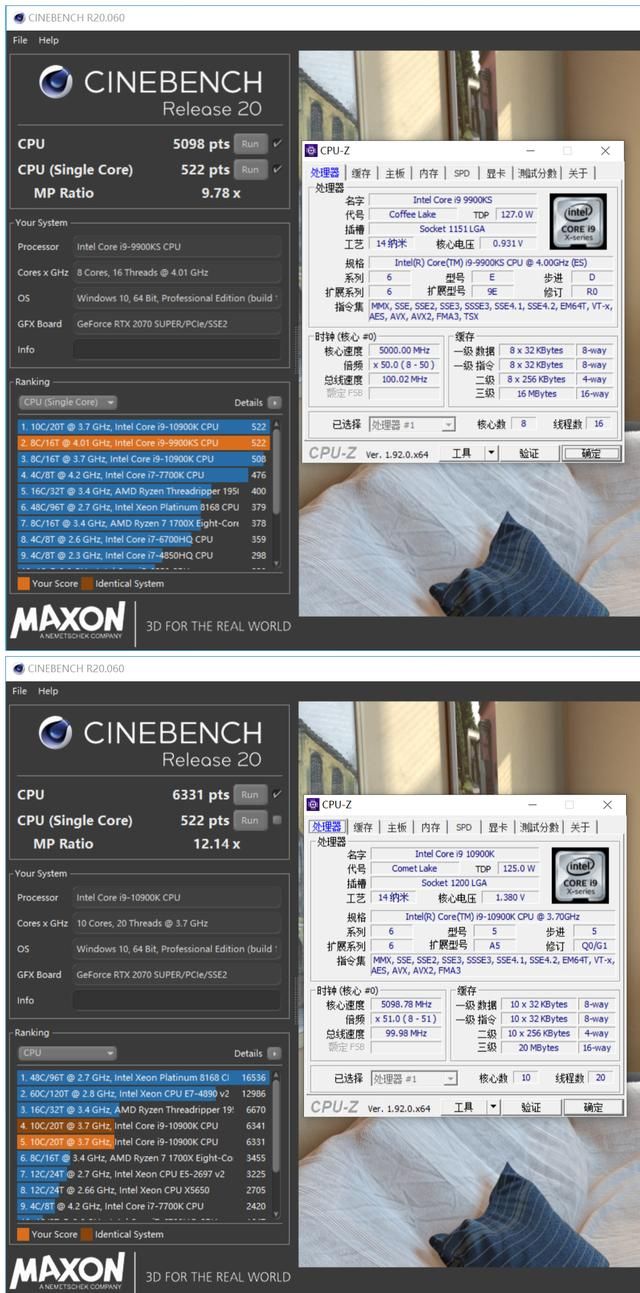Image resolution: width=640 pixels, height=1293 pixels.
Task: Uncheck Single Core checkbox in the 9900KS Cinebench
Action: [277, 169]
